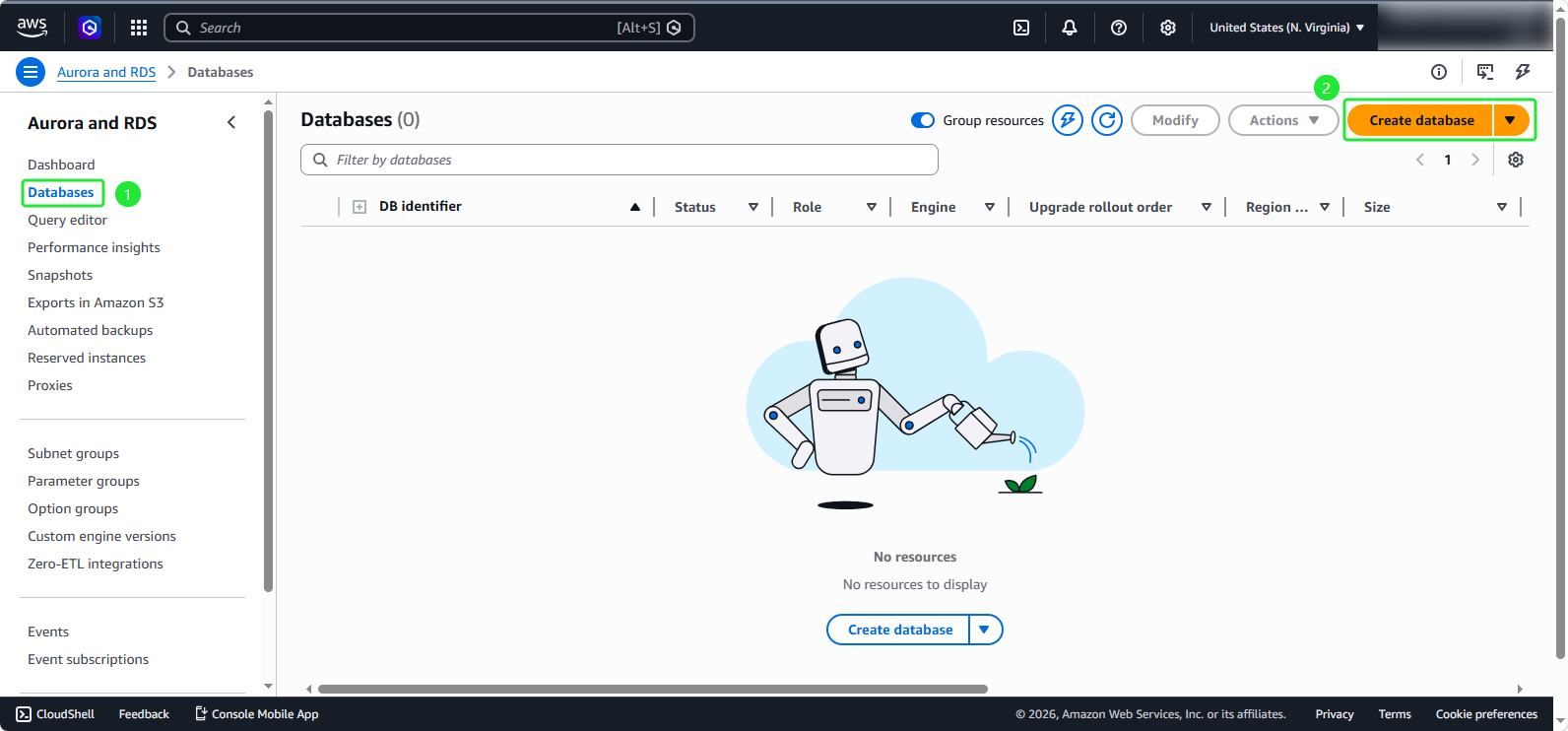
Task: Click the outlined Create database button
Action: [899, 630]
